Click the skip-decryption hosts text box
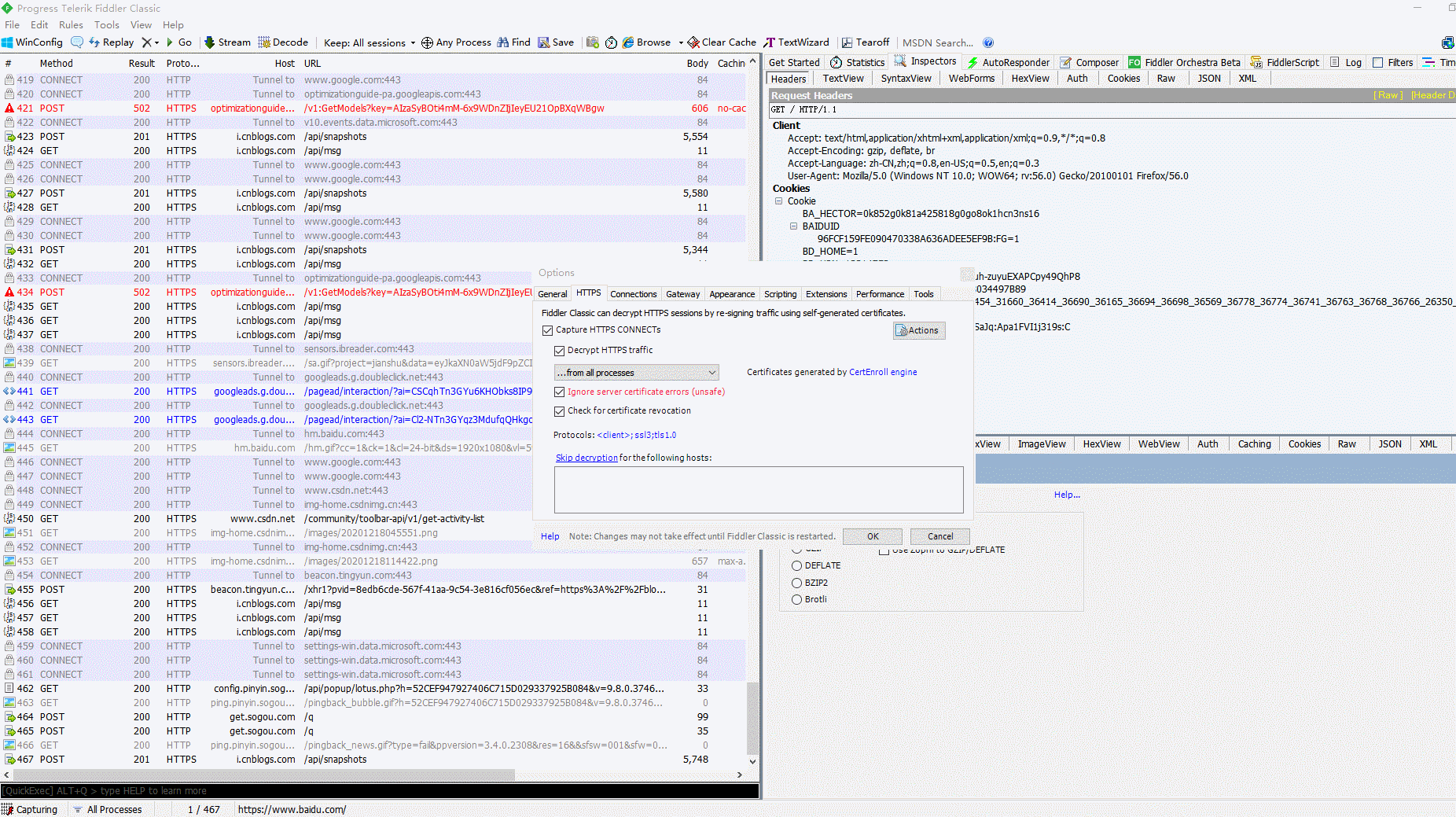 point(759,489)
